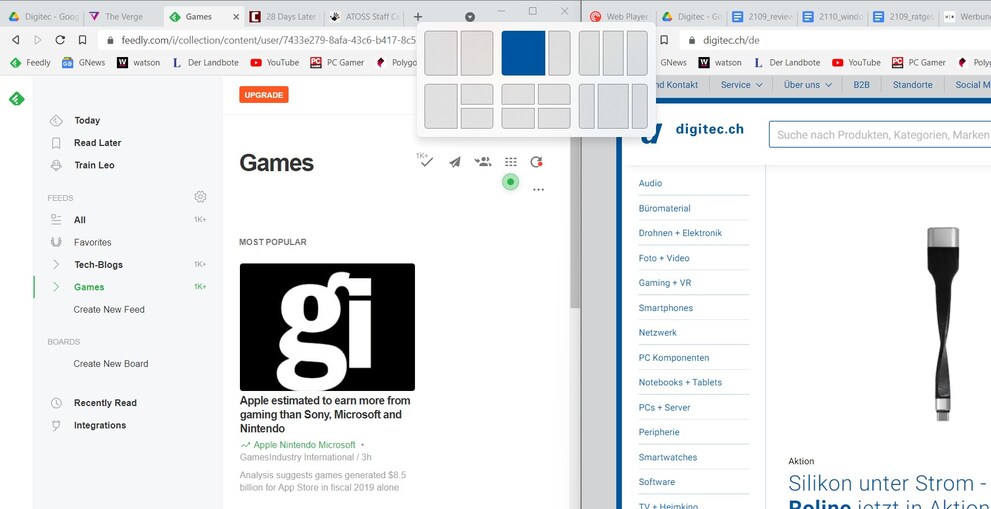
Task: Click the paper plane share icon
Action: tap(454, 163)
